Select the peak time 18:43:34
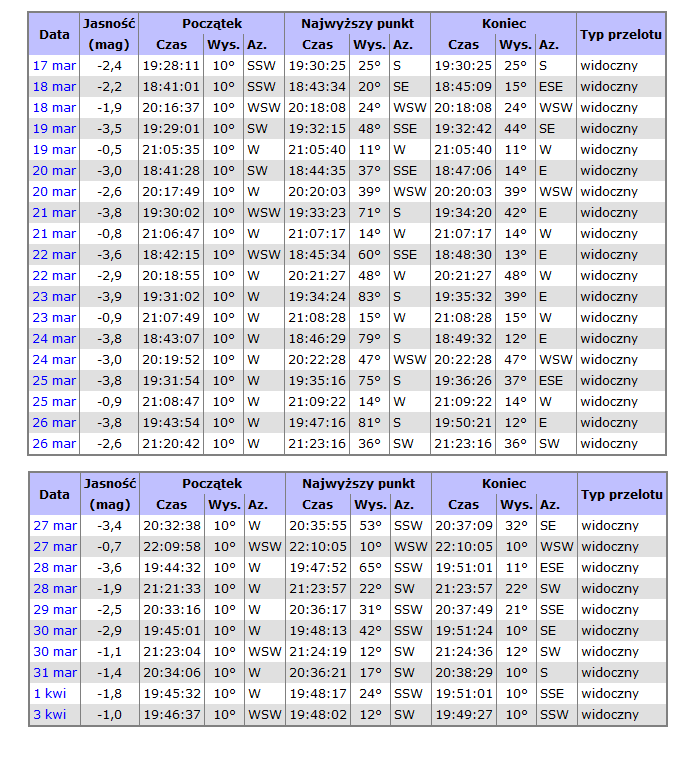The width and height of the screenshot is (694, 772). pos(317,87)
